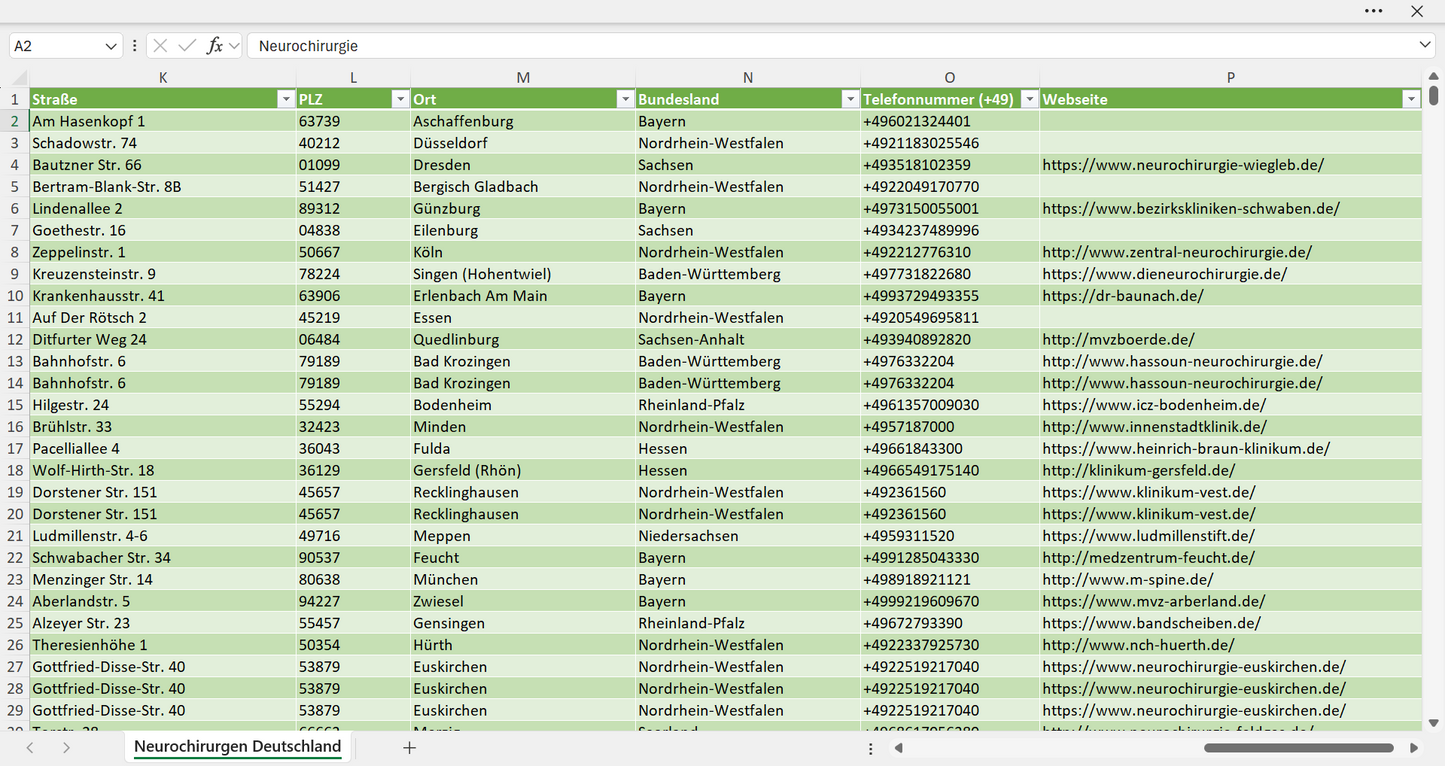Click the Name Box cell reference field
This screenshot has height=766, width=1445.
coord(56,46)
